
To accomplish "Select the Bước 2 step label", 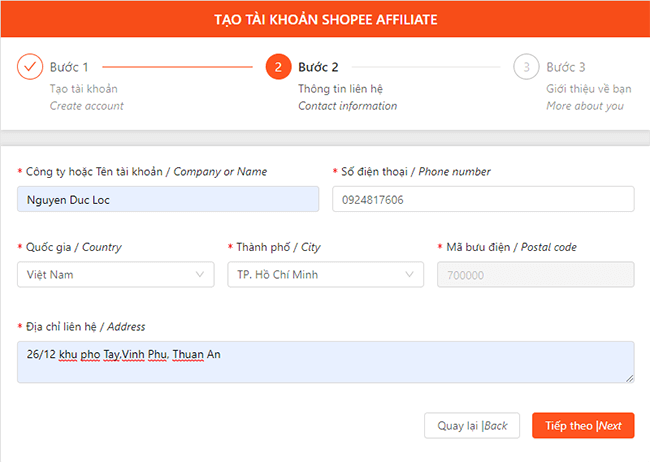I will (x=318, y=67).
